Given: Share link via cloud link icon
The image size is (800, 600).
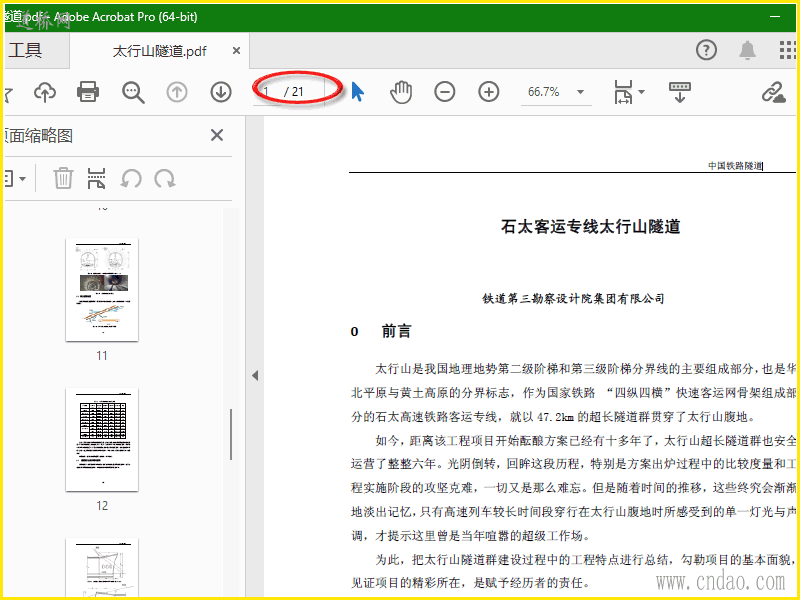Looking at the screenshot, I should pyautogui.click(x=773, y=92).
